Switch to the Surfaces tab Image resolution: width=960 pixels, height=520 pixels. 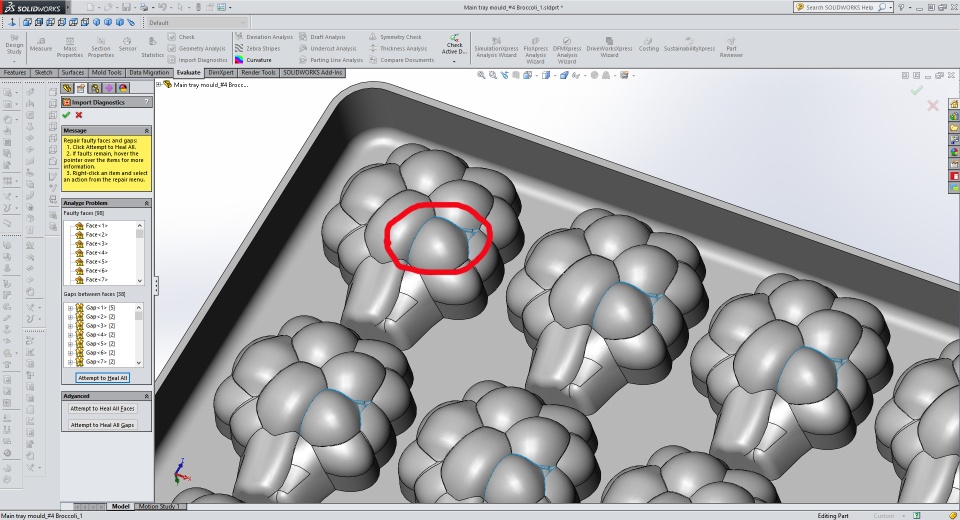(x=73, y=72)
